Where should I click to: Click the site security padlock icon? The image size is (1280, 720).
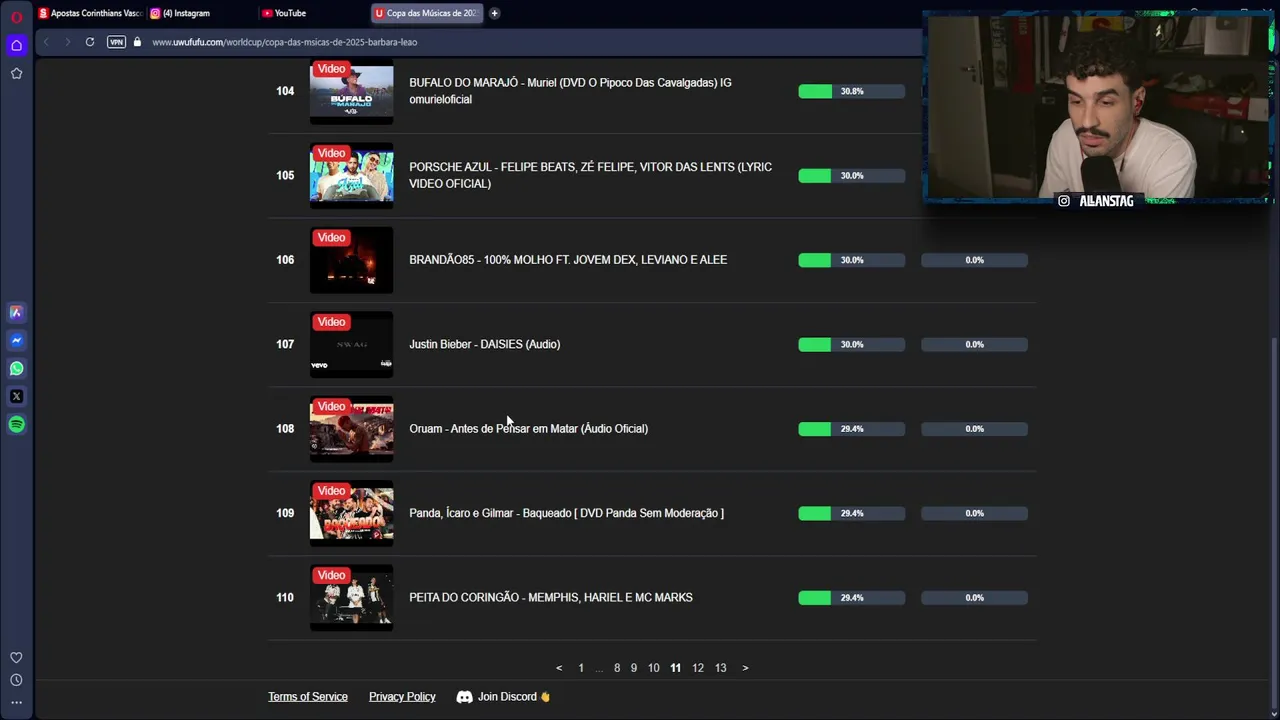[x=137, y=42]
